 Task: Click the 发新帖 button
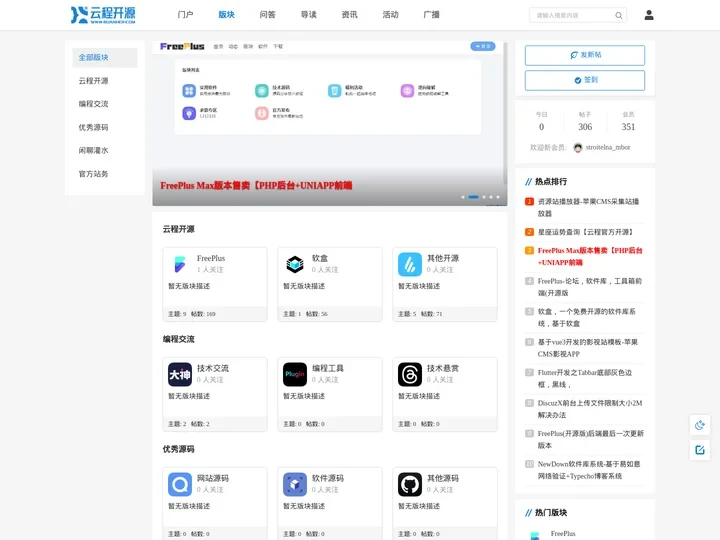pos(585,55)
